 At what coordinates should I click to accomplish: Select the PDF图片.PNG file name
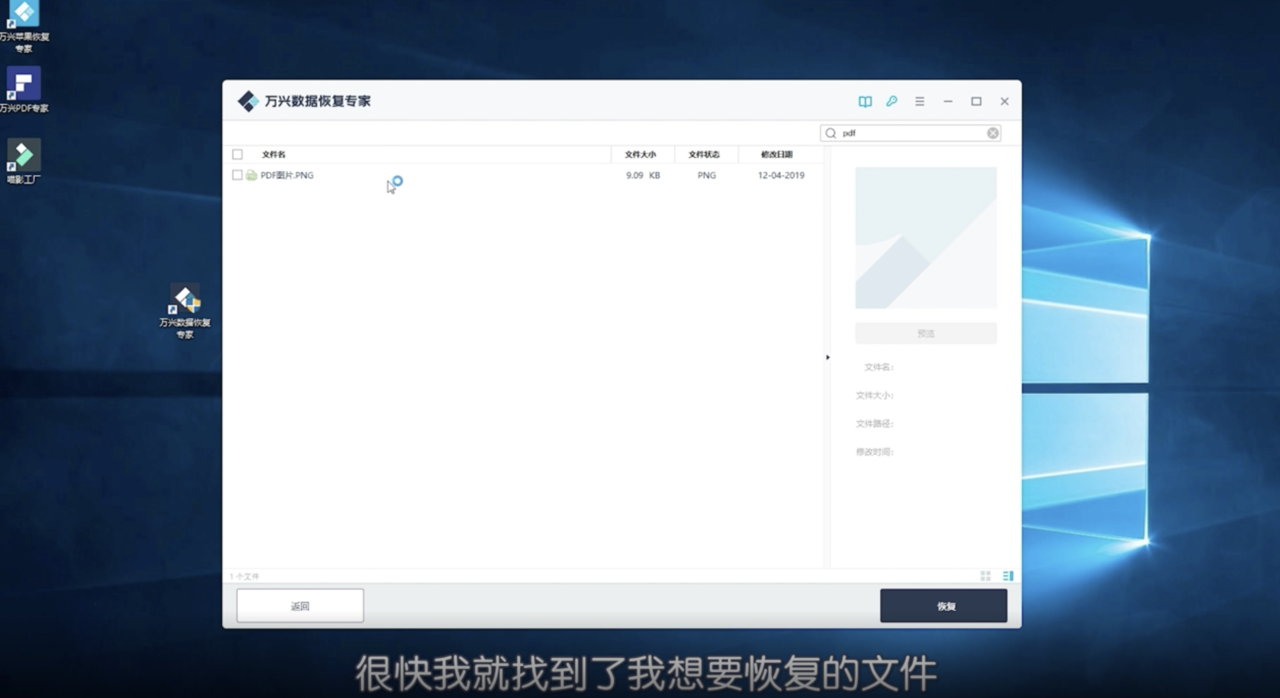[287, 175]
